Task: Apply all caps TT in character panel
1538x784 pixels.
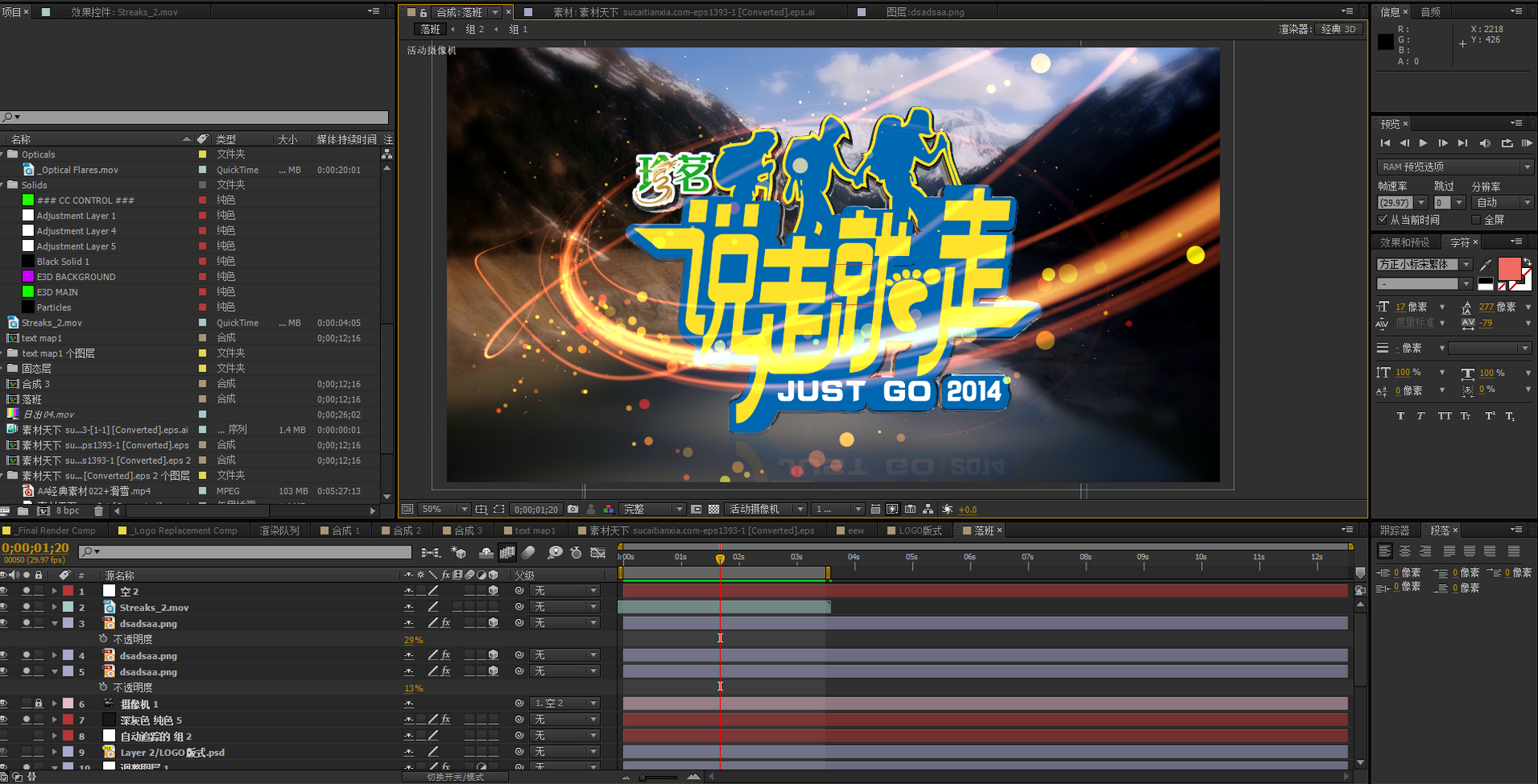Action: (1444, 416)
